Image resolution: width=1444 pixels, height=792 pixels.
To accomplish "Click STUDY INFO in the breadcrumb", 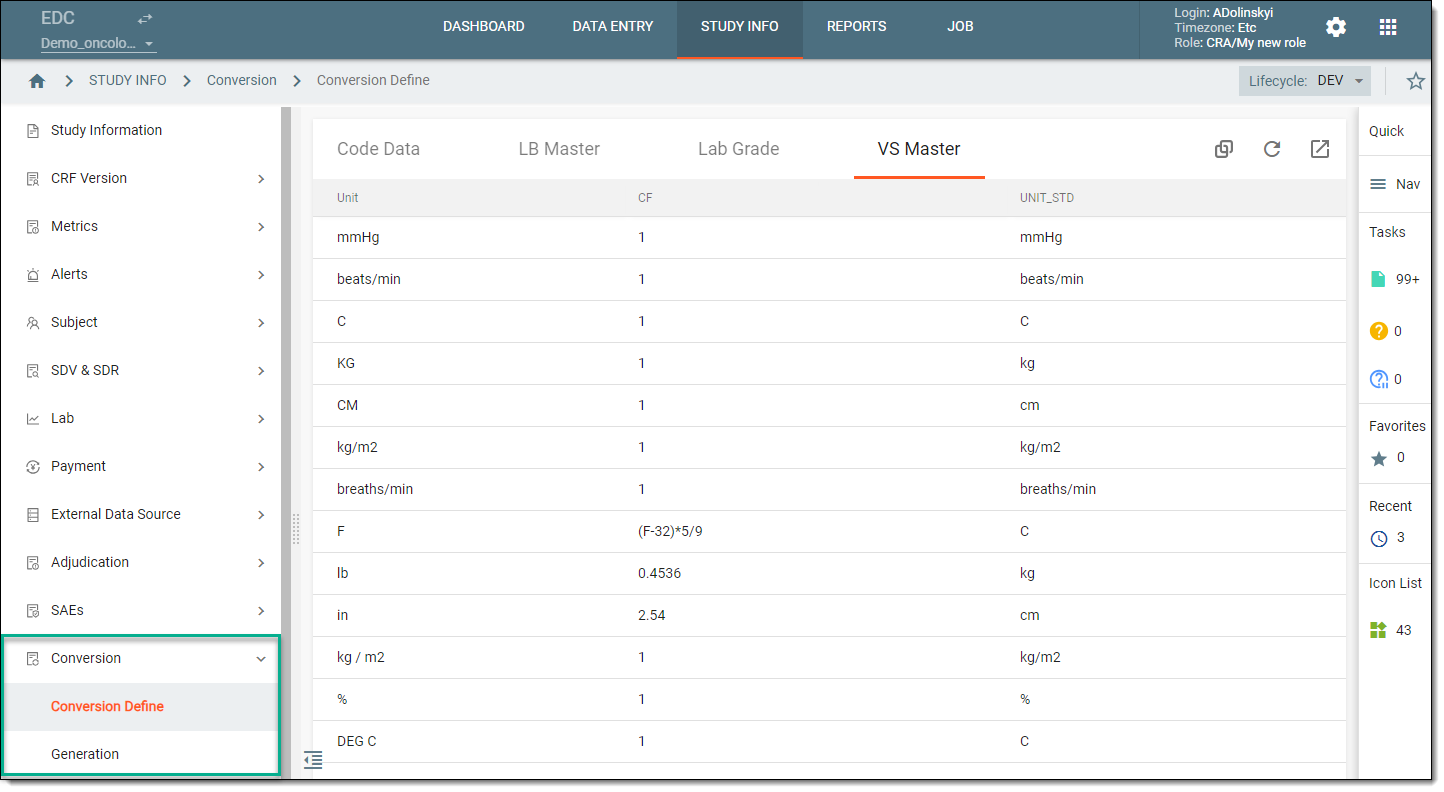I will (x=128, y=81).
